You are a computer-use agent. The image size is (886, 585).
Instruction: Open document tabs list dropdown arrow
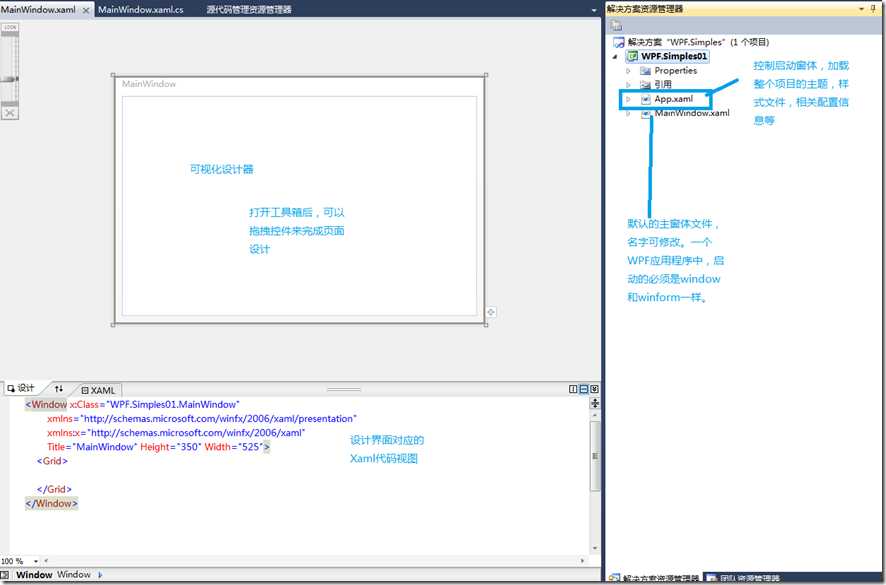(x=594, y=10)
